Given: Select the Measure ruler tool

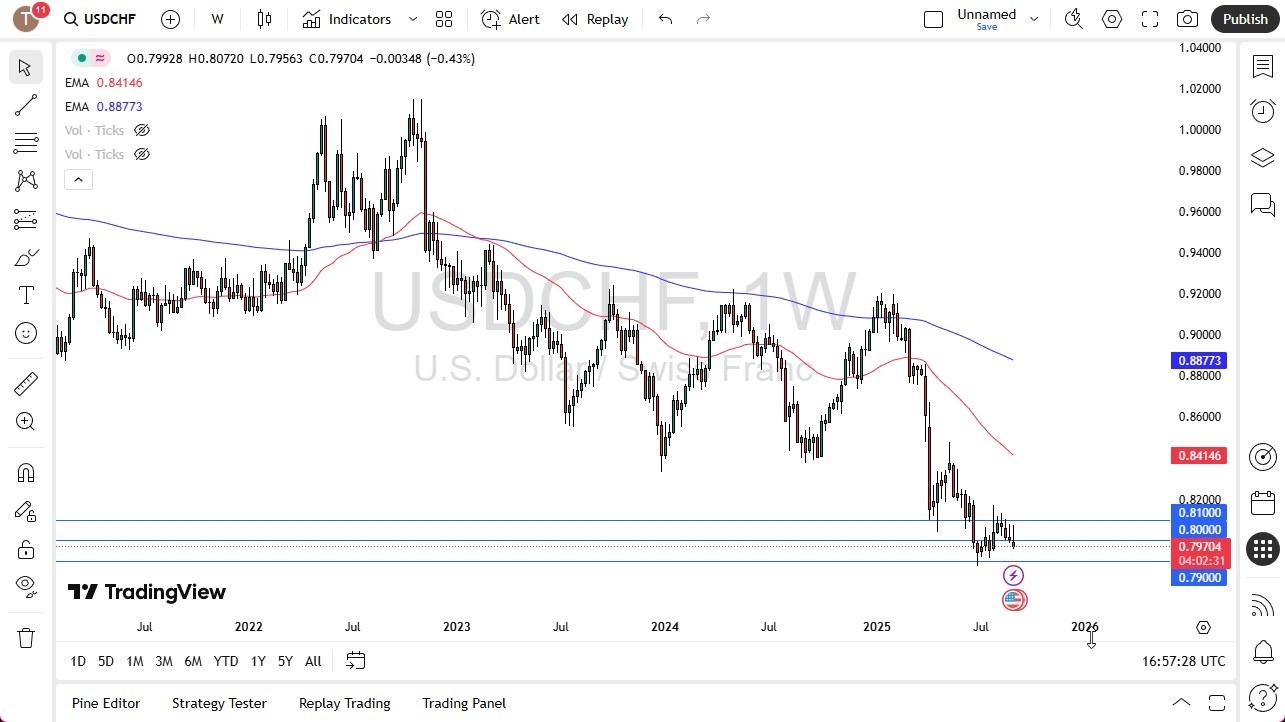Looking at the screenshot, I should pos(25,383).
